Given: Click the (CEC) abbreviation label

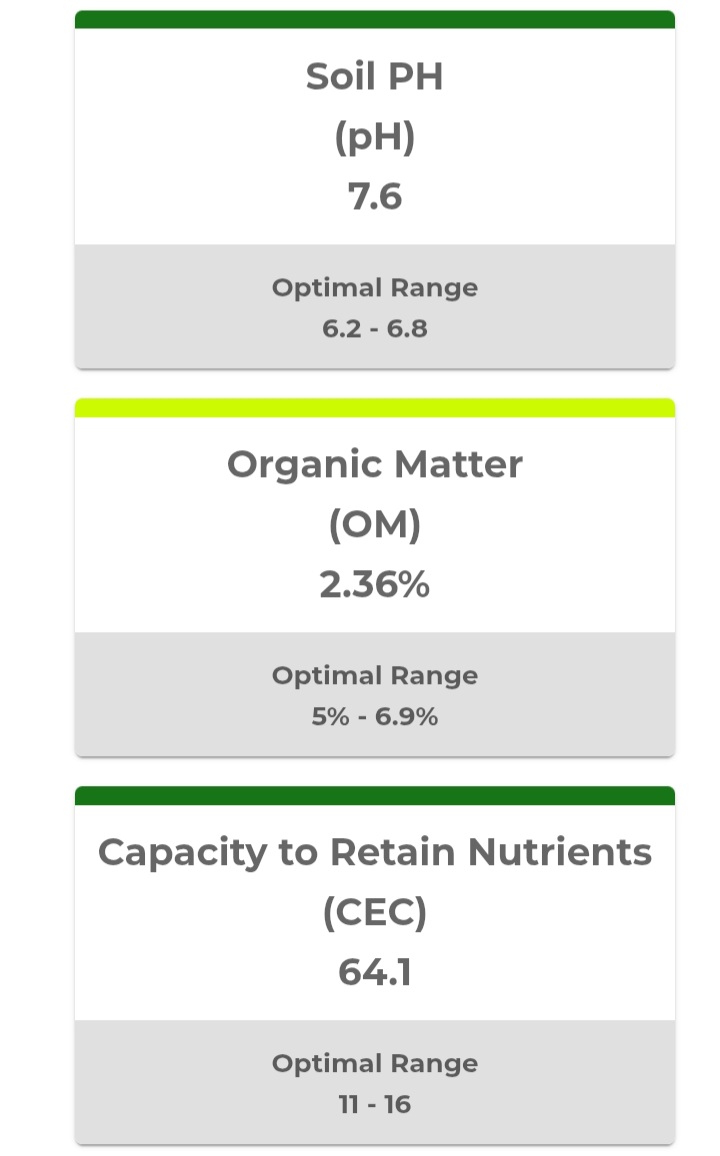Looking at the screenshot, I should (x=374, y=913).
